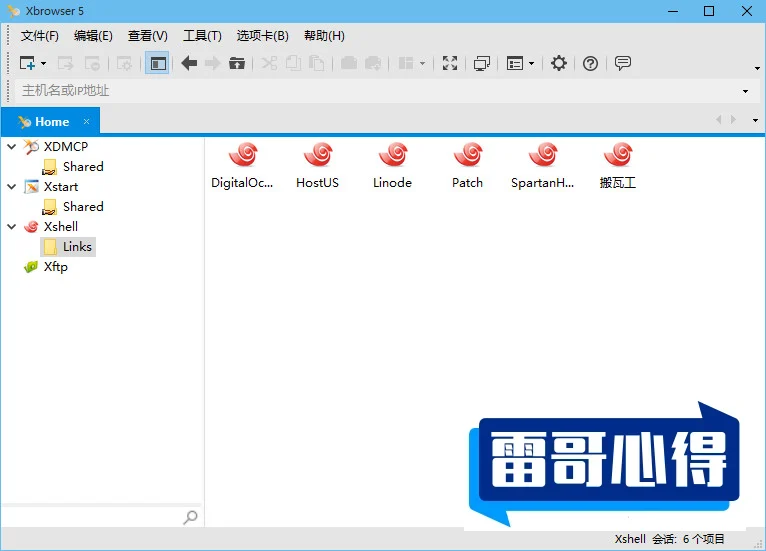Screen dimensions: 766x551
Task: Click the feedback speech bubble icon
Action: pyautogui.click(x=623, y=63)
